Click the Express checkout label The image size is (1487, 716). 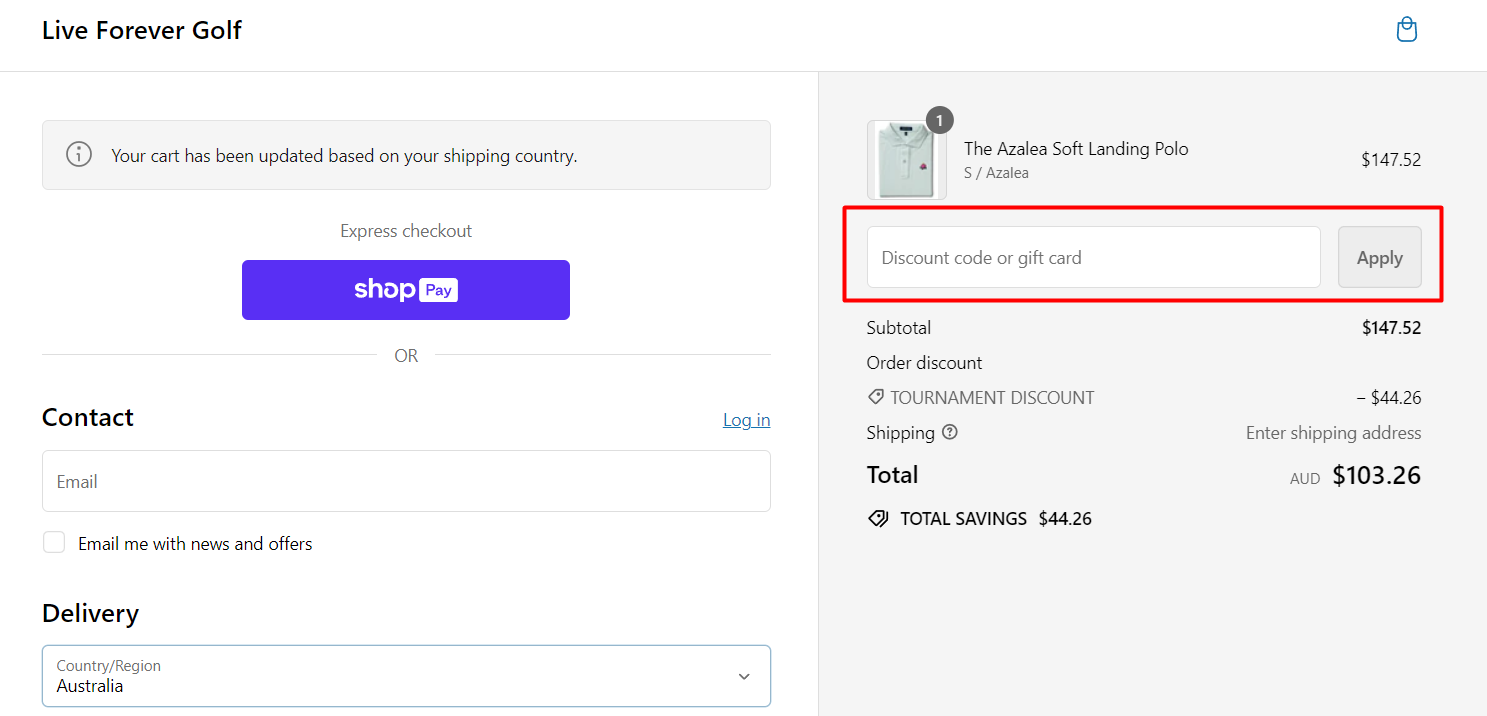(406, 231)
